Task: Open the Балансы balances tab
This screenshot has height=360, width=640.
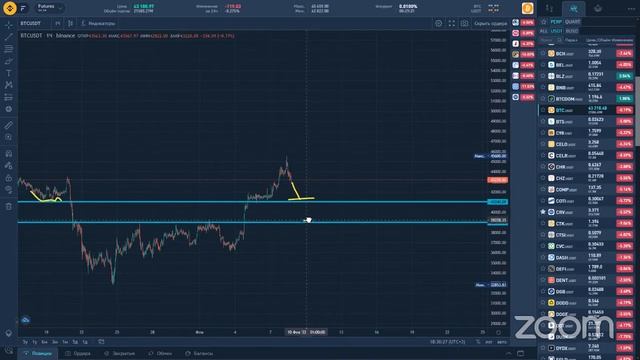Action: [x=200, y=353]
